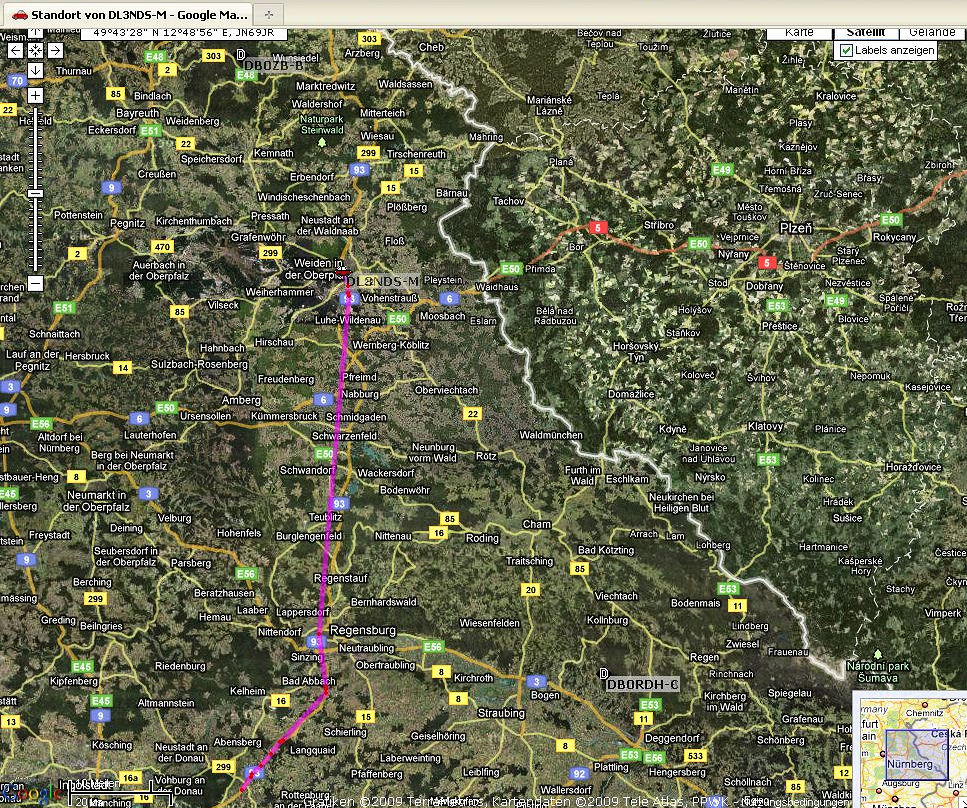Click the red 5 shield near Štěnovice
This screenshot has width=967, height=808.
[766, 263]
